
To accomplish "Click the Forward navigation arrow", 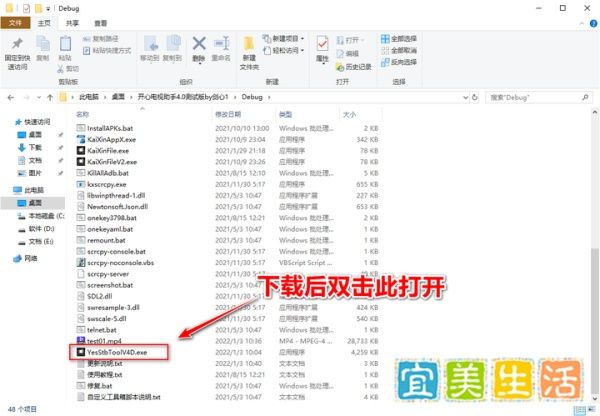I will (26, 98).
